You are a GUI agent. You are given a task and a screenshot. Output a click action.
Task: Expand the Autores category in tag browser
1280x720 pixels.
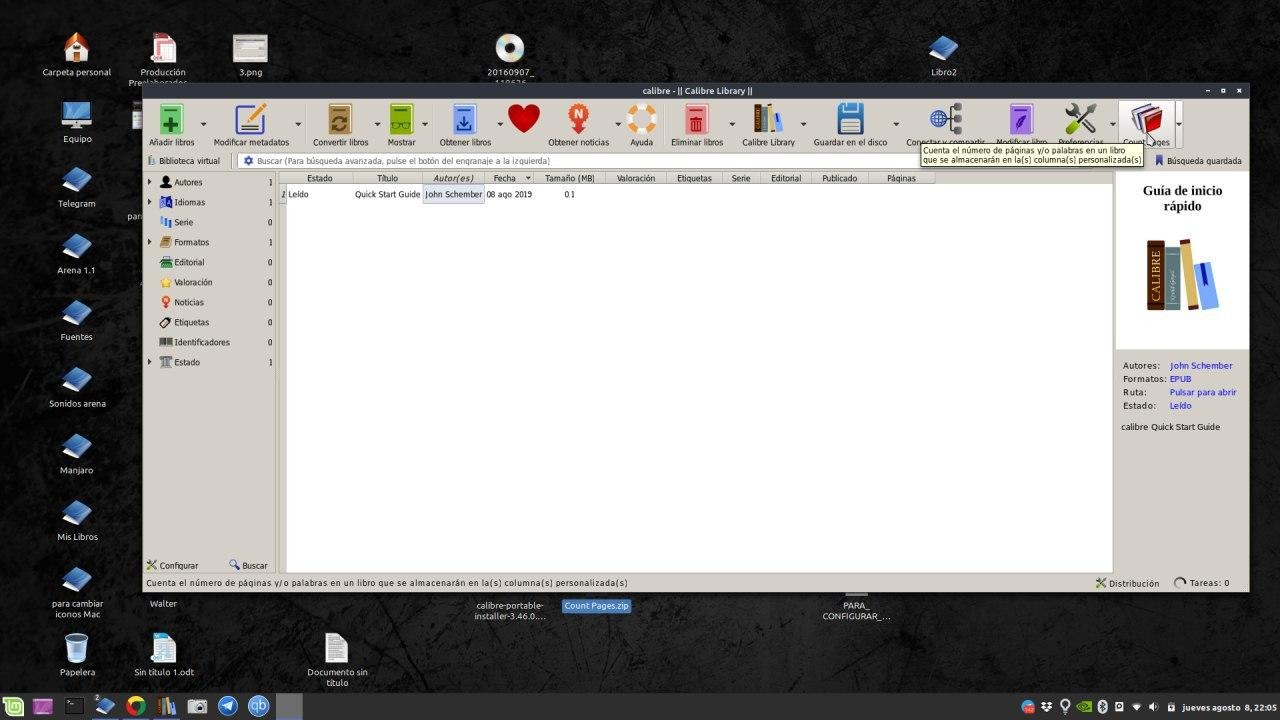point(150,182)
